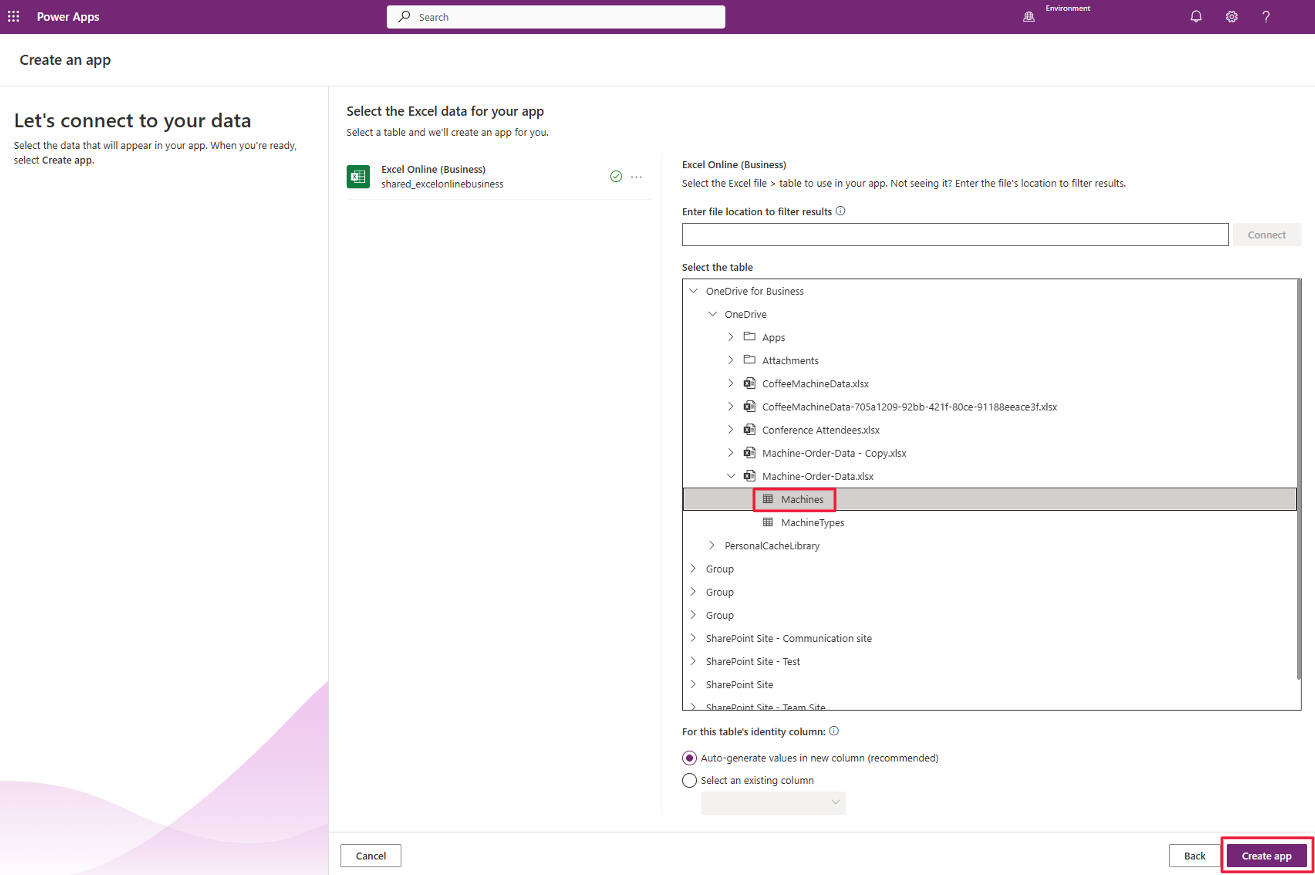Click the Machine-Order-Data.xlsx file icon
The height and width of the screenshot is (875, 1315).
[749, 476]
